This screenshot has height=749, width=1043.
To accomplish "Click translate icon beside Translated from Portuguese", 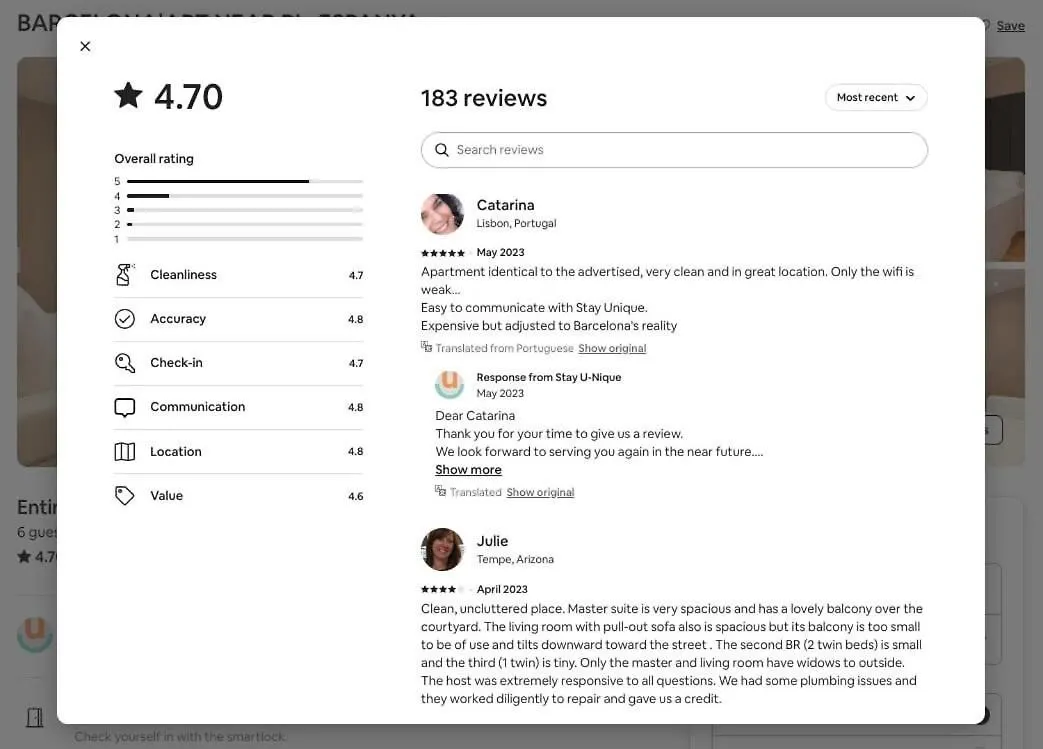I will (x=426, y=347).
